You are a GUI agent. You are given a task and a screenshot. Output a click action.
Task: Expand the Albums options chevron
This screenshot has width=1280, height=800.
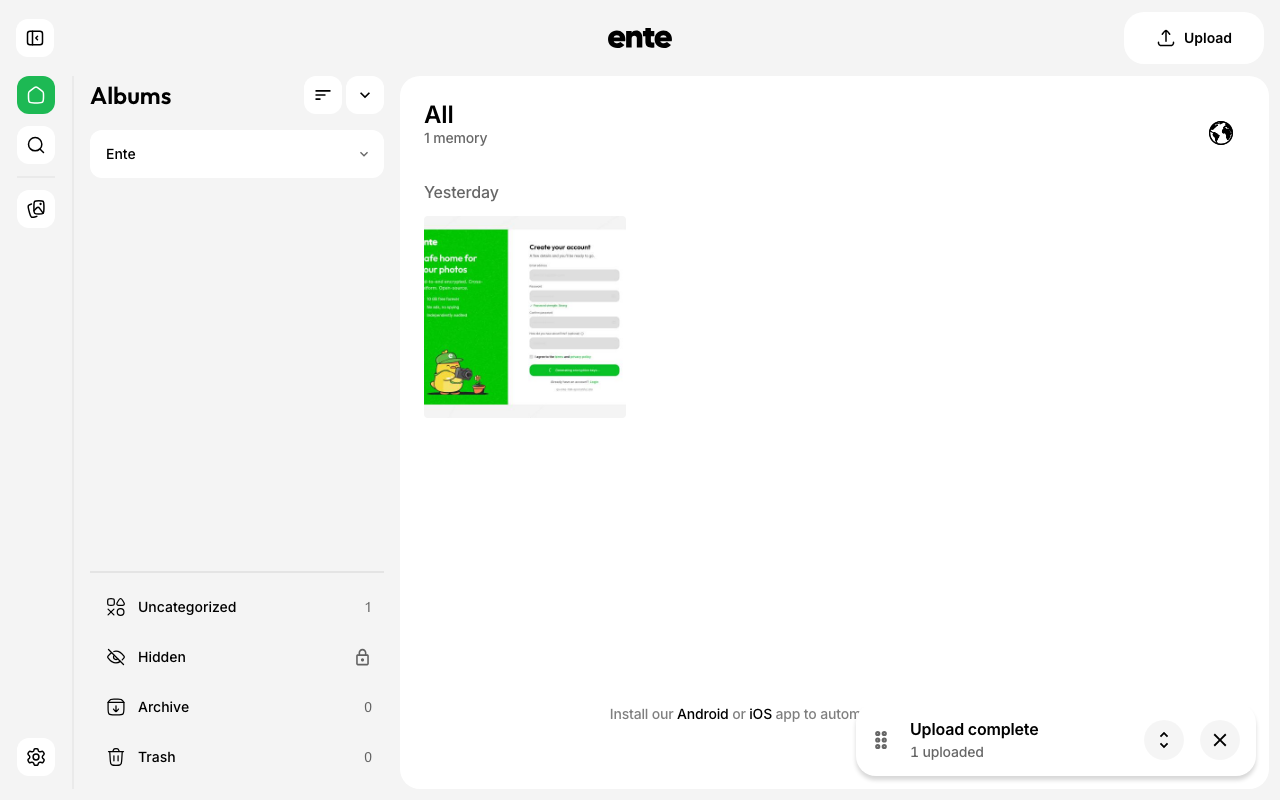click(365, 95)
